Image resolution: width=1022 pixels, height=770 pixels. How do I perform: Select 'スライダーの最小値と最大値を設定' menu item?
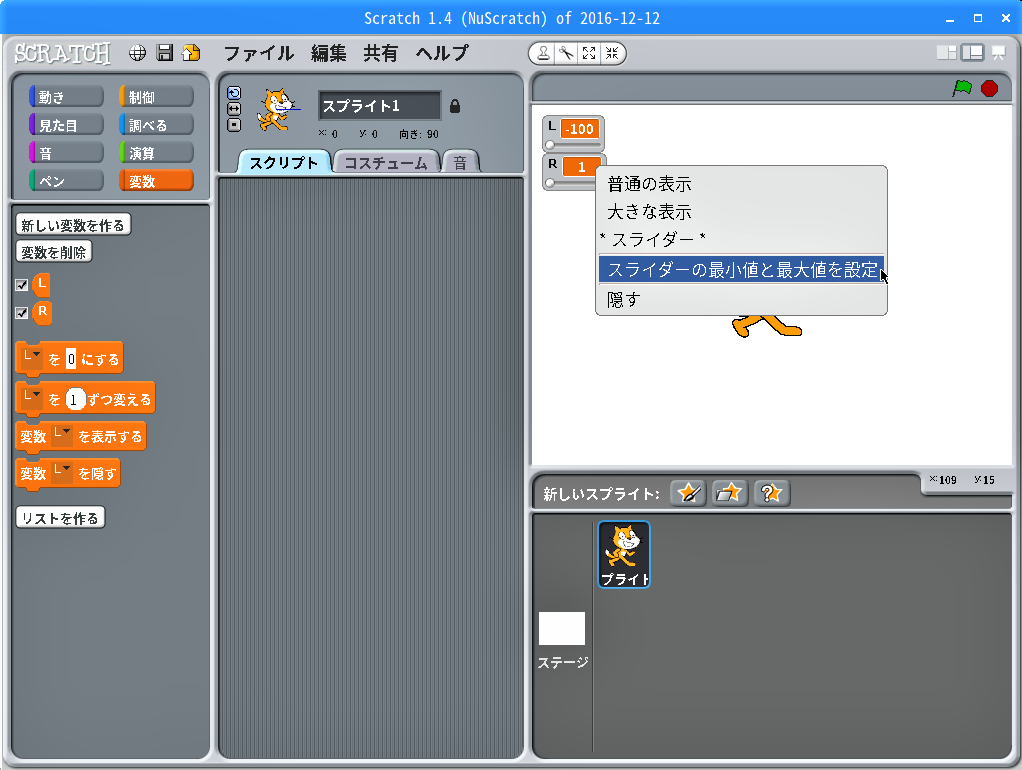click(741, 270)
